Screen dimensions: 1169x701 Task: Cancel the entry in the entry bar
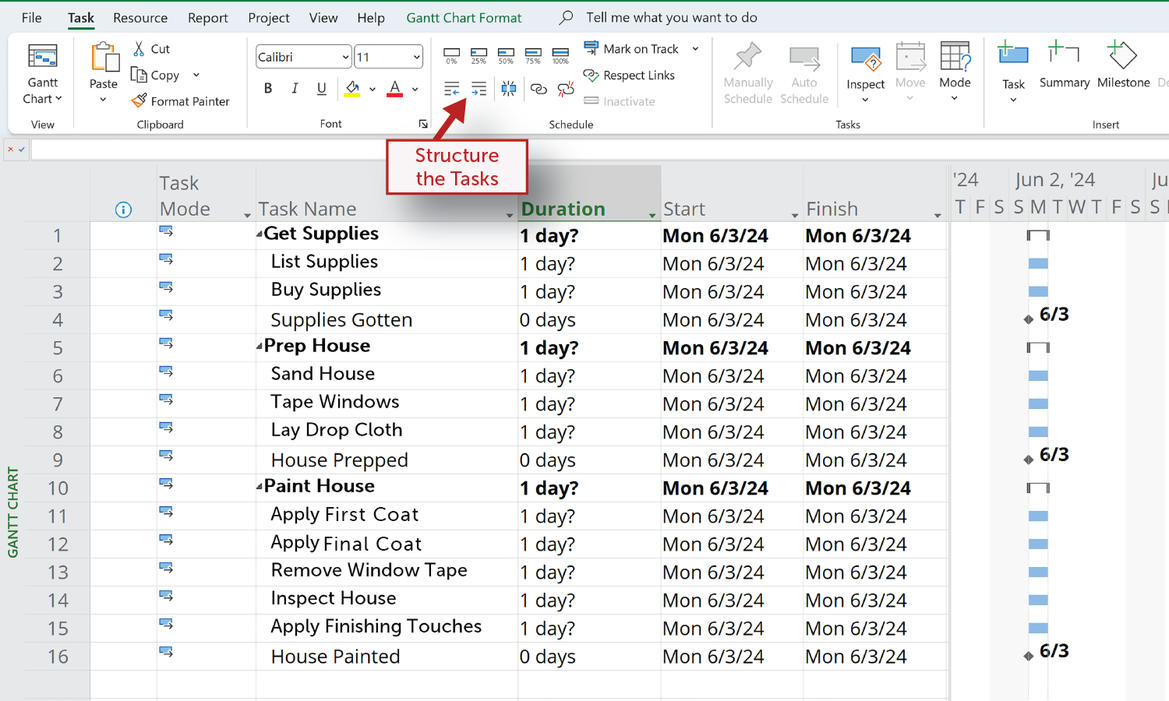10,149
